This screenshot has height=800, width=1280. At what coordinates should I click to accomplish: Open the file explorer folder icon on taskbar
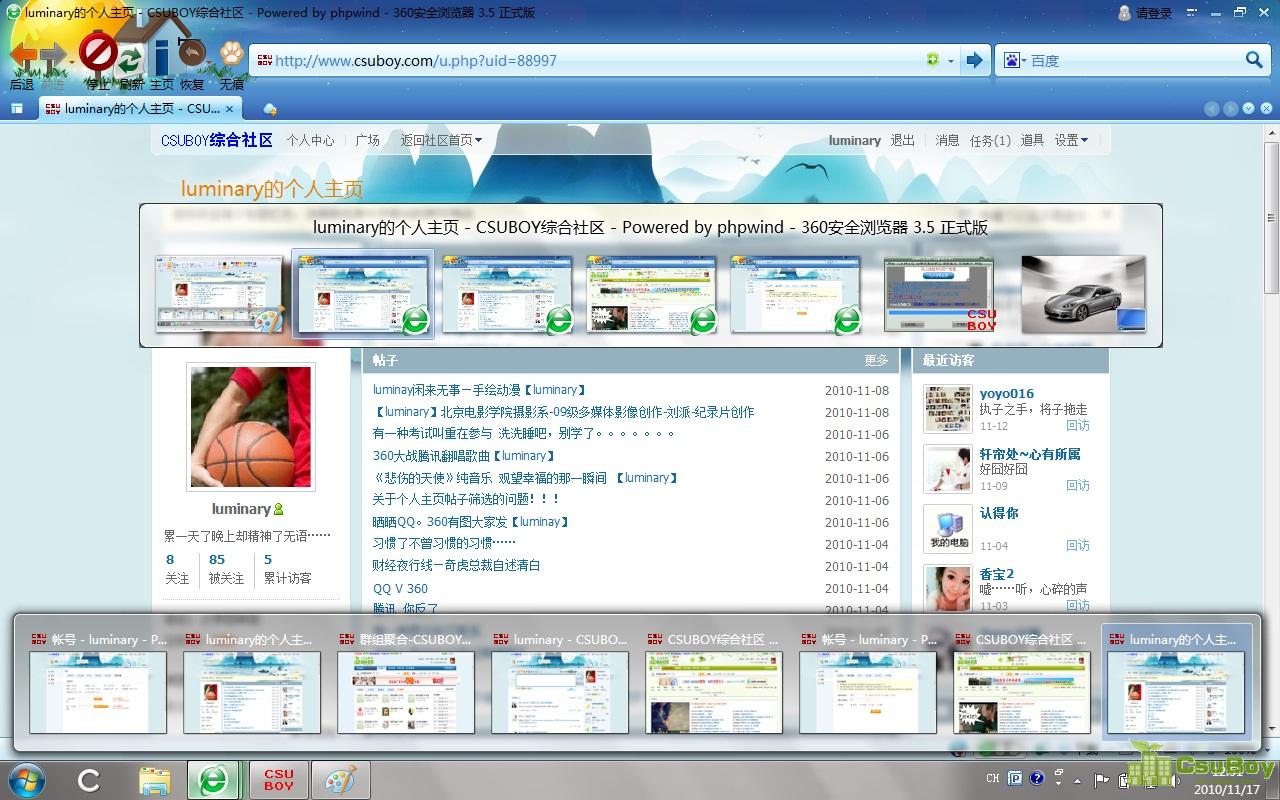click(153, 780)
